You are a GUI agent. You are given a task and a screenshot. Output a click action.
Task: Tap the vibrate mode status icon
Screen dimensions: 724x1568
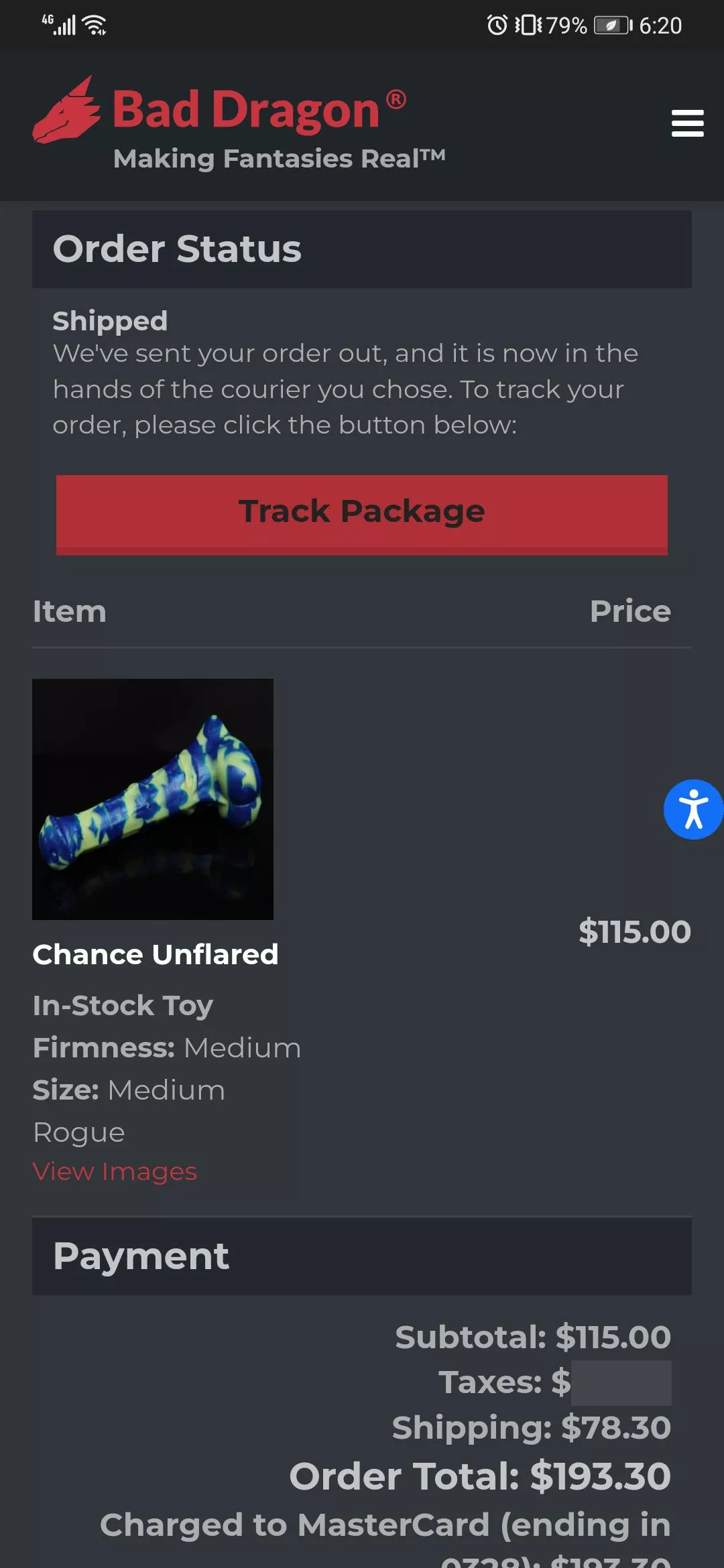point(528,25)
